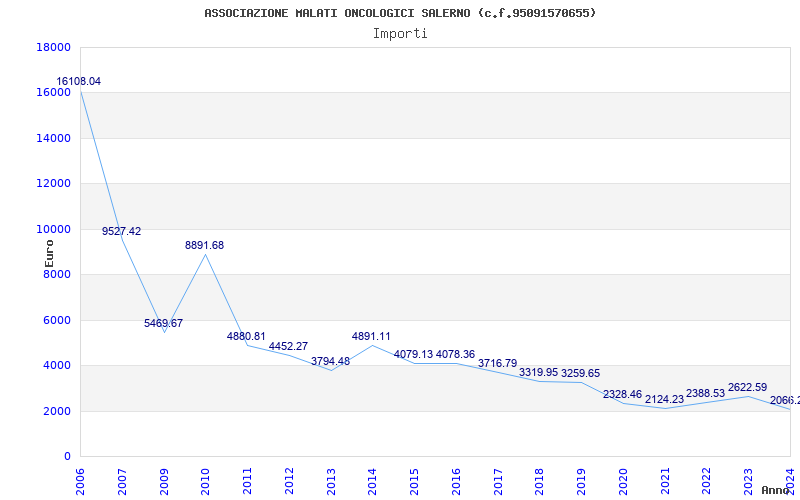The width and height of the screenshot is (800, 500).
Task: Select the 2622.59 data label
Action: click(747, 387)
